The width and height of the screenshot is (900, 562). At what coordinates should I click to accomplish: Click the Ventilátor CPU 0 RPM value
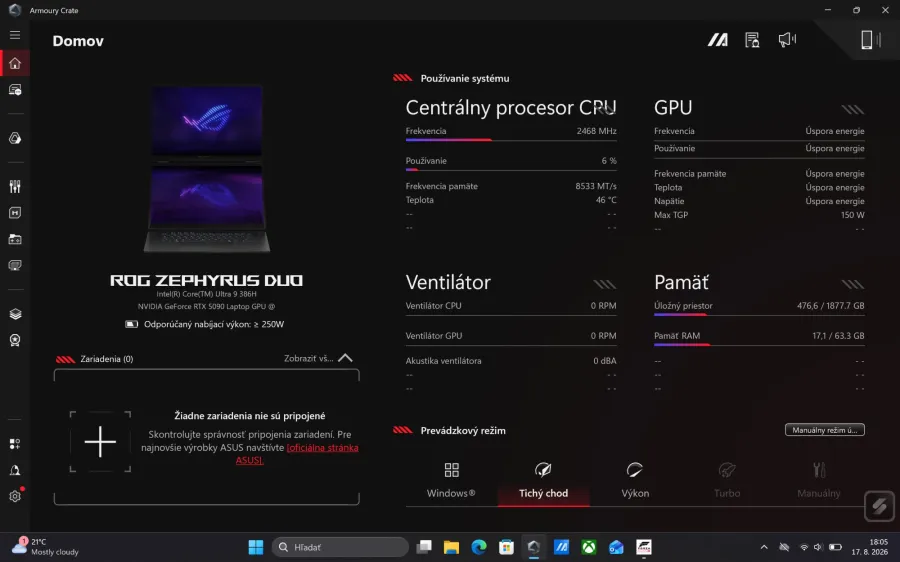[x=603, y=305]
